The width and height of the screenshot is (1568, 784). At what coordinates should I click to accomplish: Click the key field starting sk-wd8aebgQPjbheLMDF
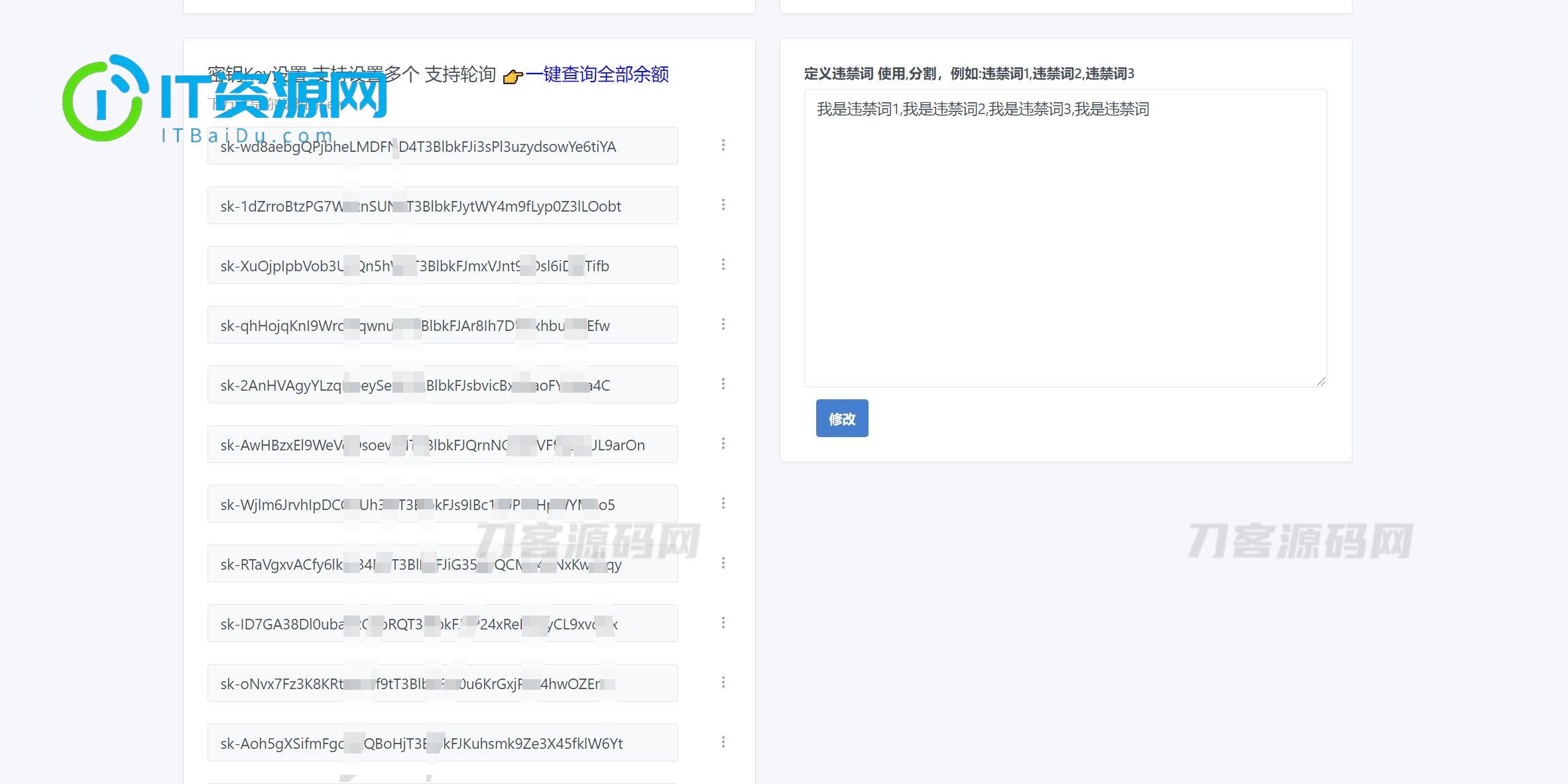[443, 146]
